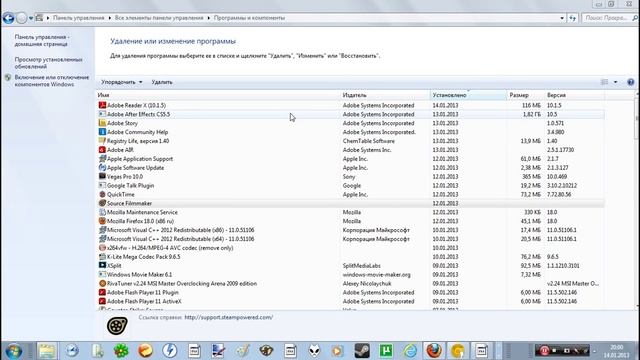Open Windows Explorer from the taskbar
This screenshot has height=360, width=640.
click(47, 351)
